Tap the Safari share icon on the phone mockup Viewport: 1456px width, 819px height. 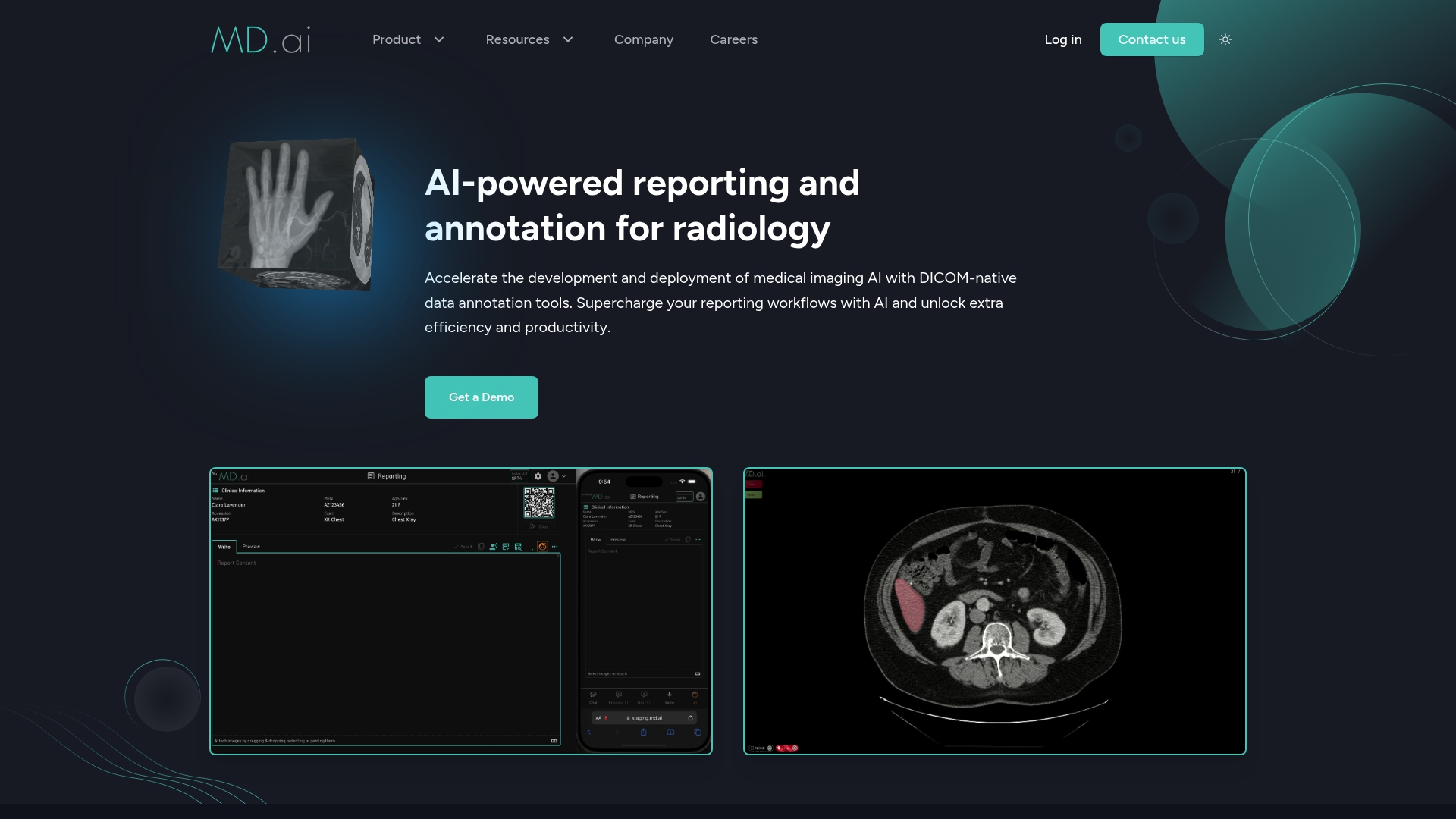click(x=644, y=733)
